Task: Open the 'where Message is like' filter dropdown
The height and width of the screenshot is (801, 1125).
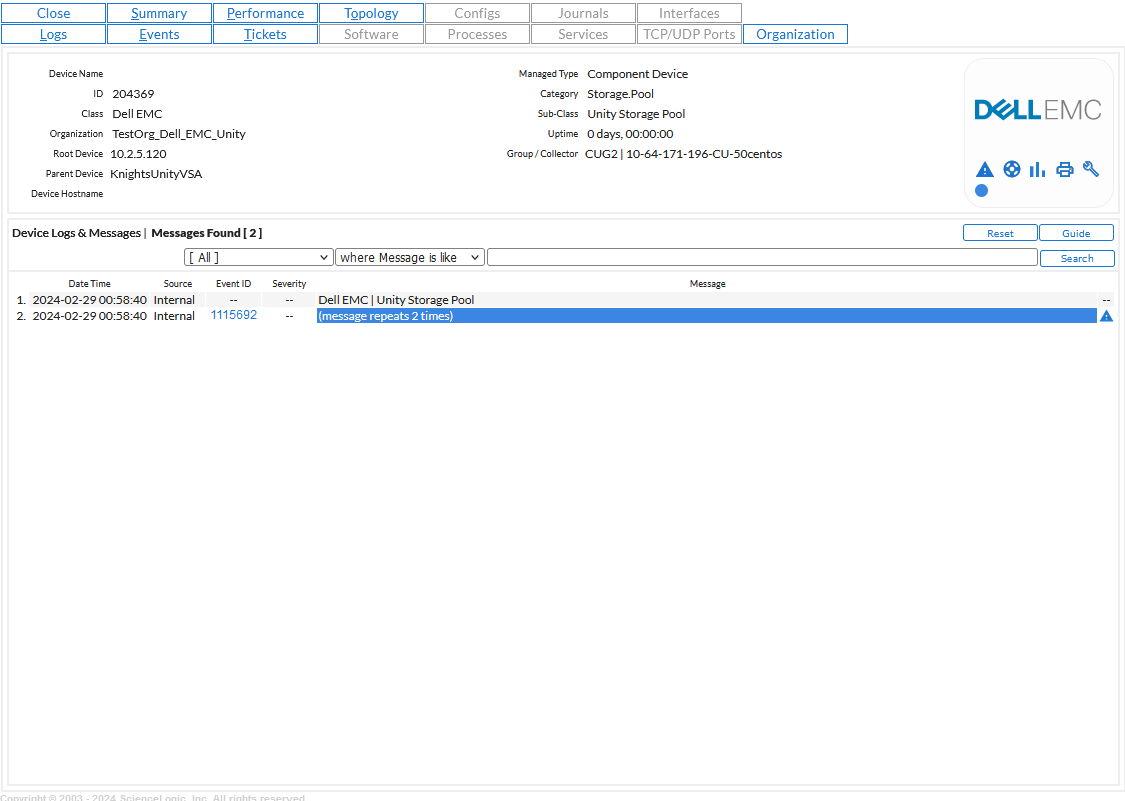Action: coord(409,257)
